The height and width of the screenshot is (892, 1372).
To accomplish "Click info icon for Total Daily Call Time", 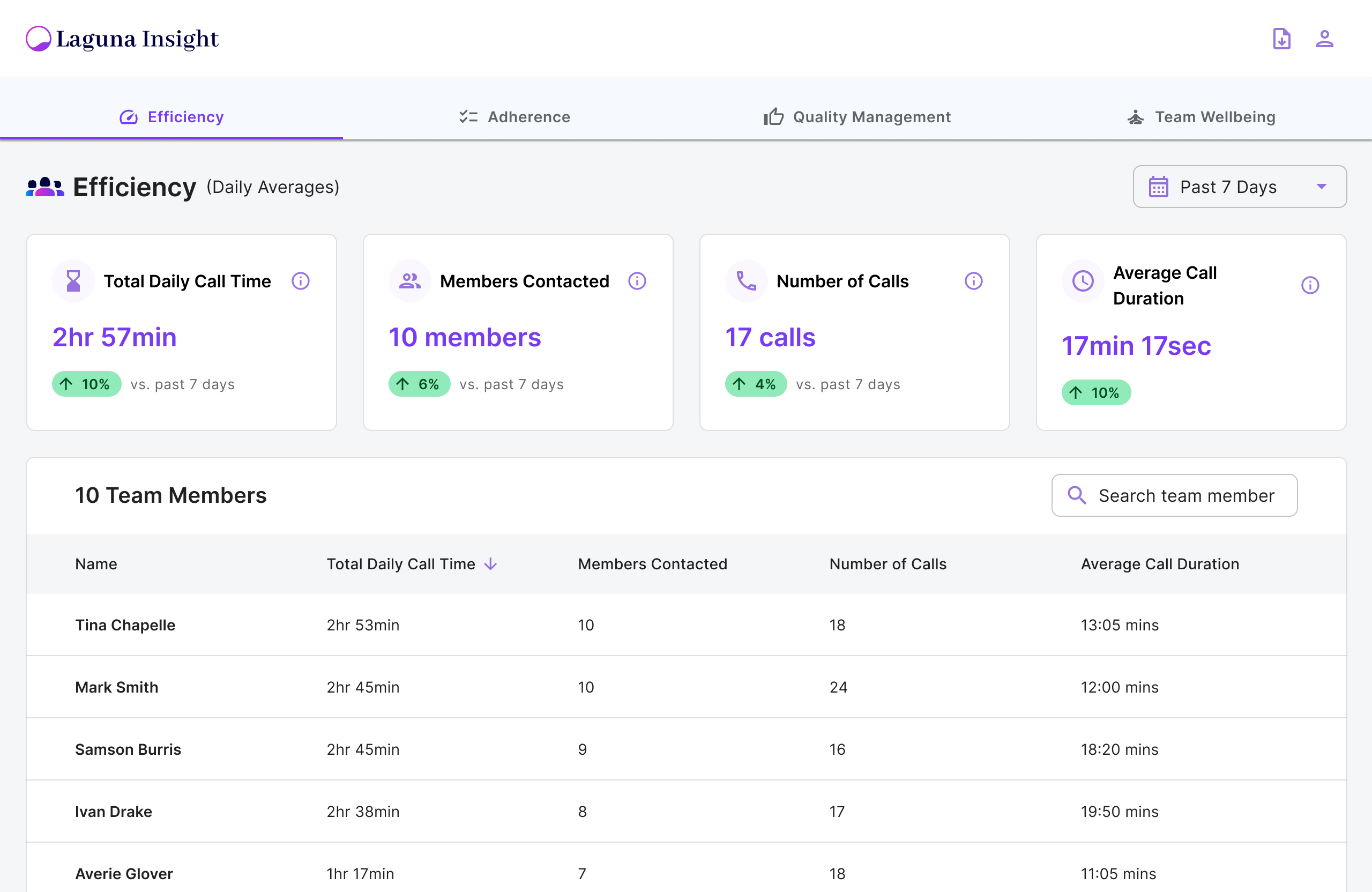I will [x=300, y=281].
